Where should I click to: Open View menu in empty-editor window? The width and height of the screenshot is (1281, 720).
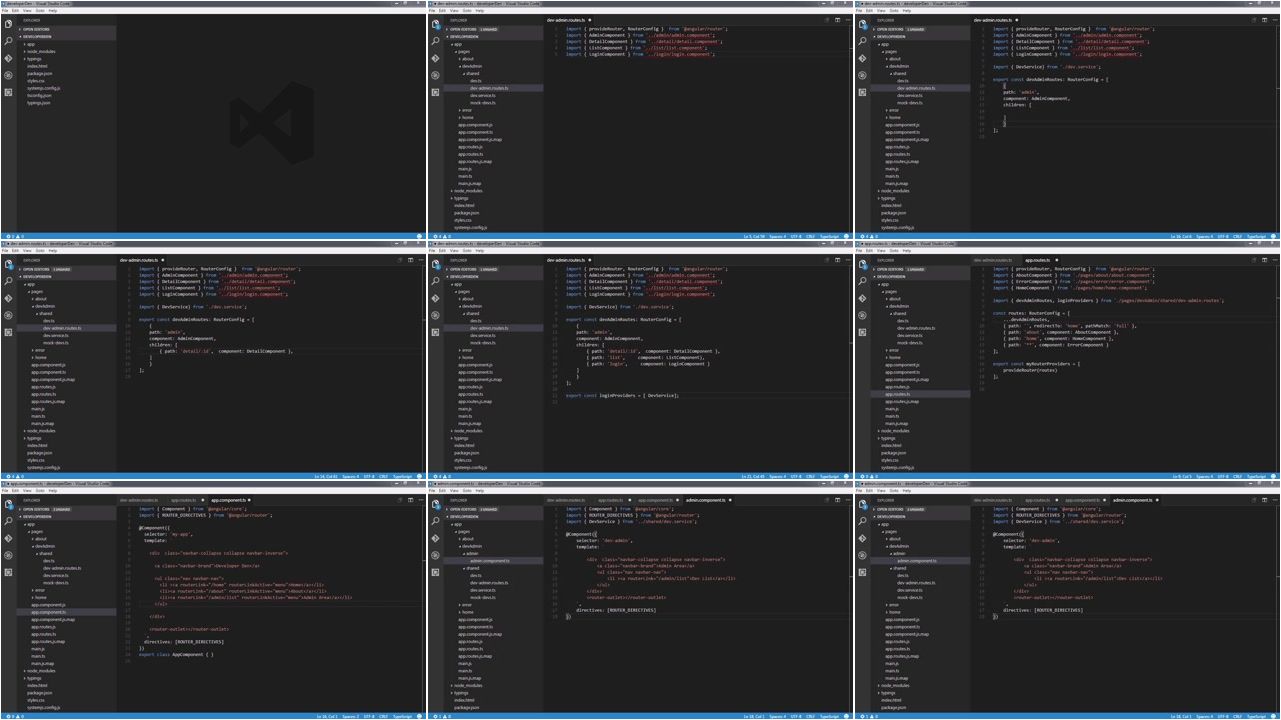coord(27,11)
